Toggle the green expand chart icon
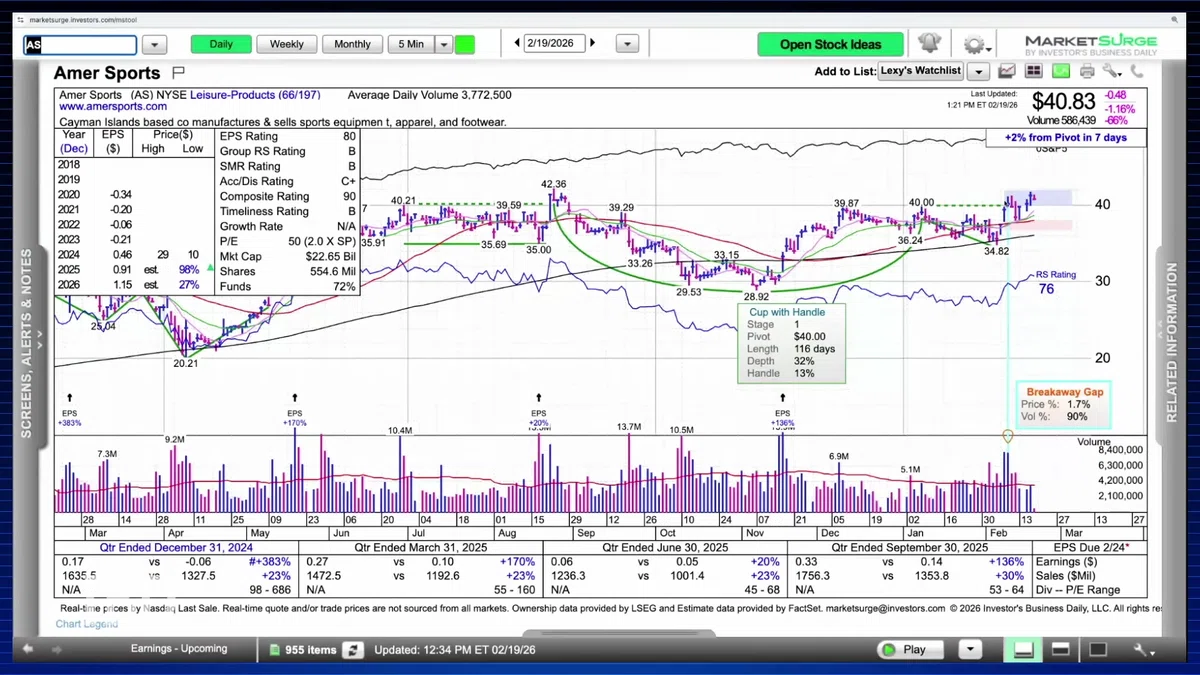This screenshot has height=675, width=1200. pos(1060,72)
